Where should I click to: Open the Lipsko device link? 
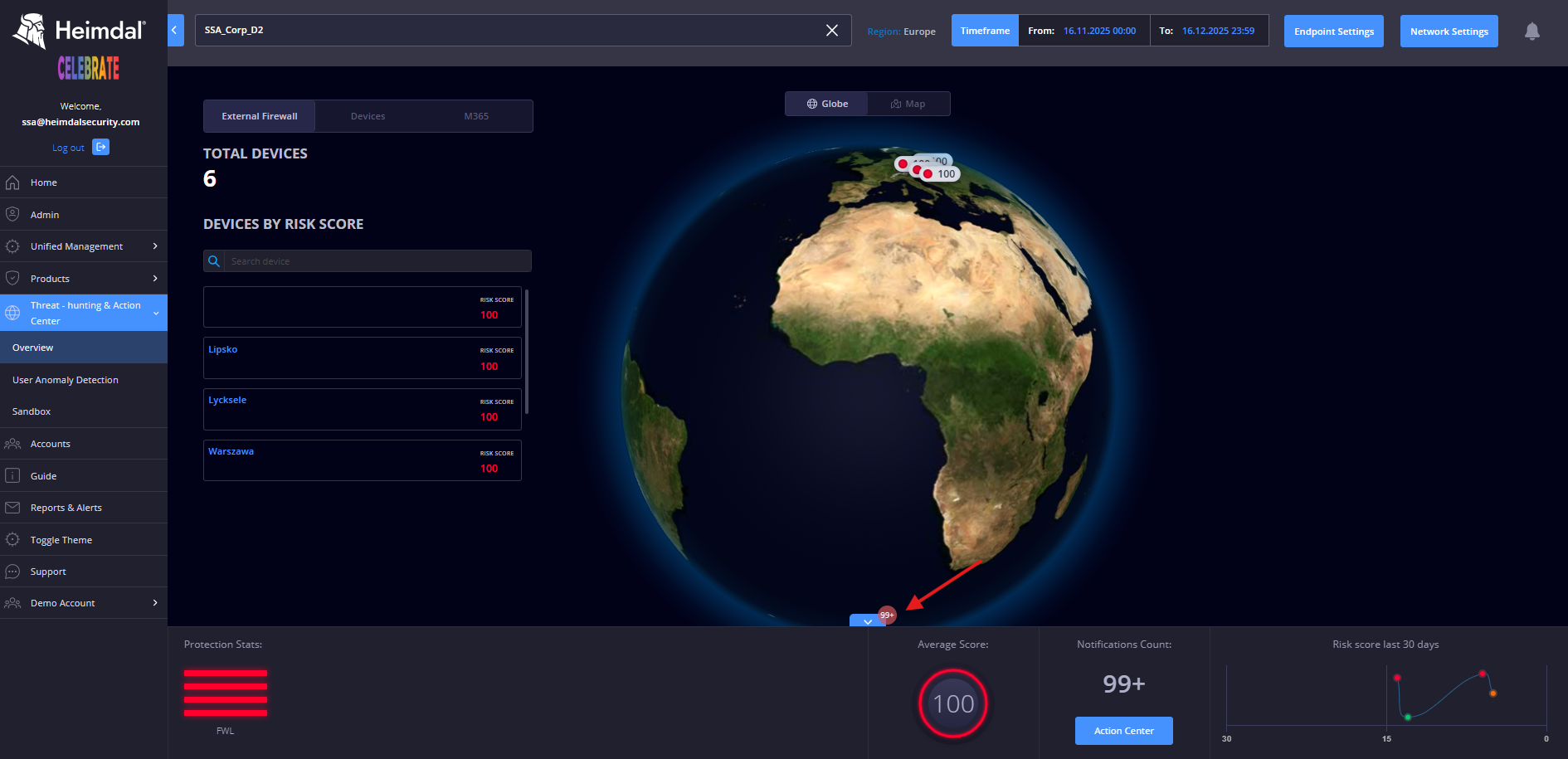tap(223, 349)
